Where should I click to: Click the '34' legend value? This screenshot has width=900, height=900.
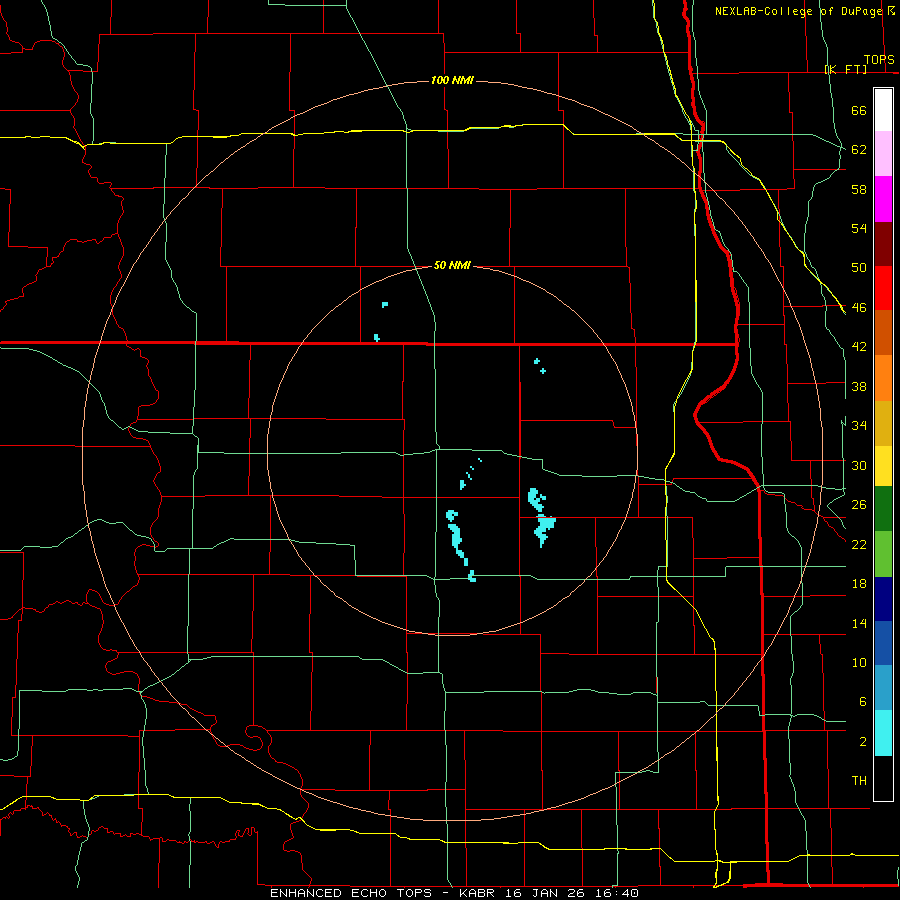point(859,426)
